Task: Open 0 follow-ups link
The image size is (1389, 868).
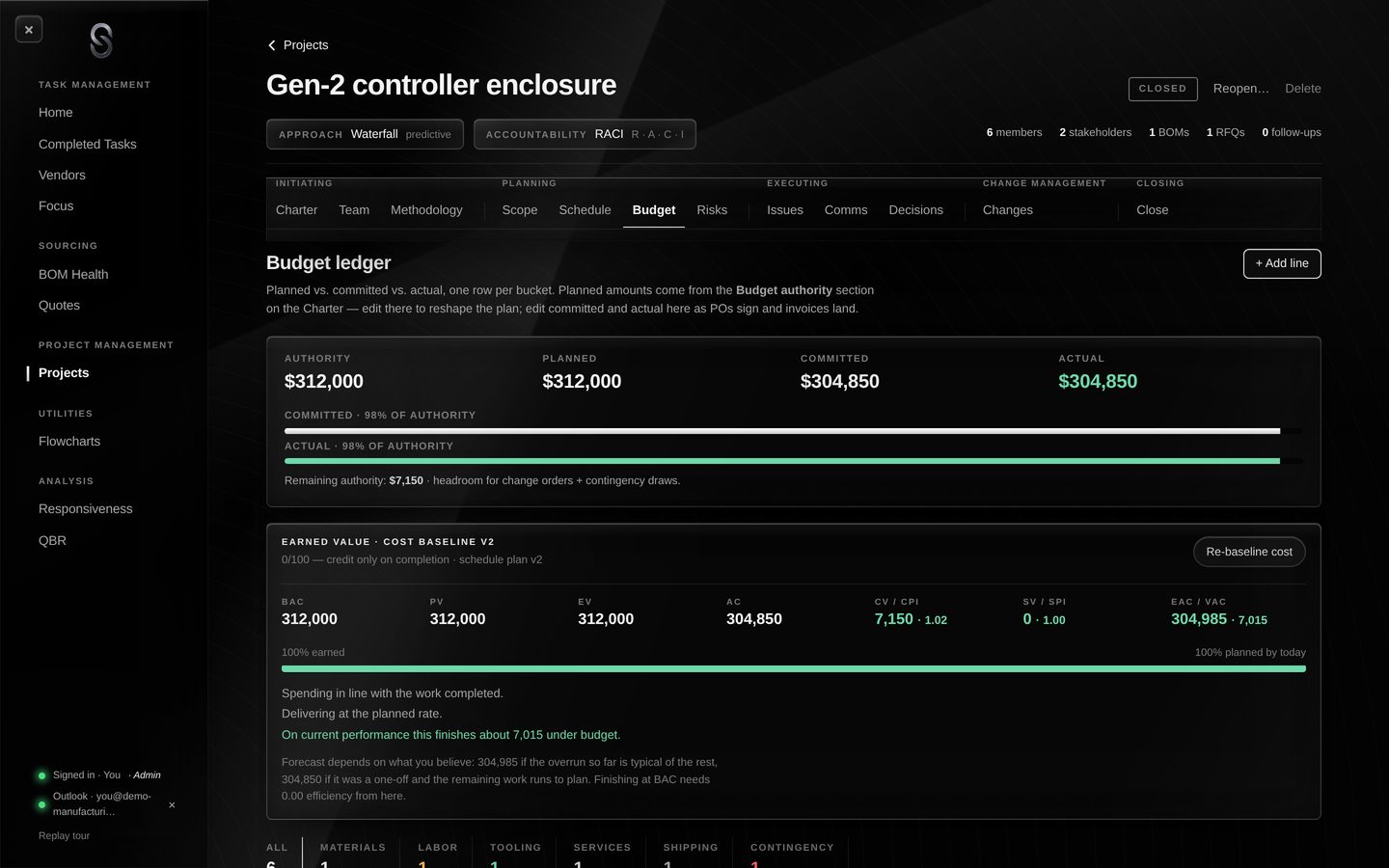Action: (x=1292, y=132)
